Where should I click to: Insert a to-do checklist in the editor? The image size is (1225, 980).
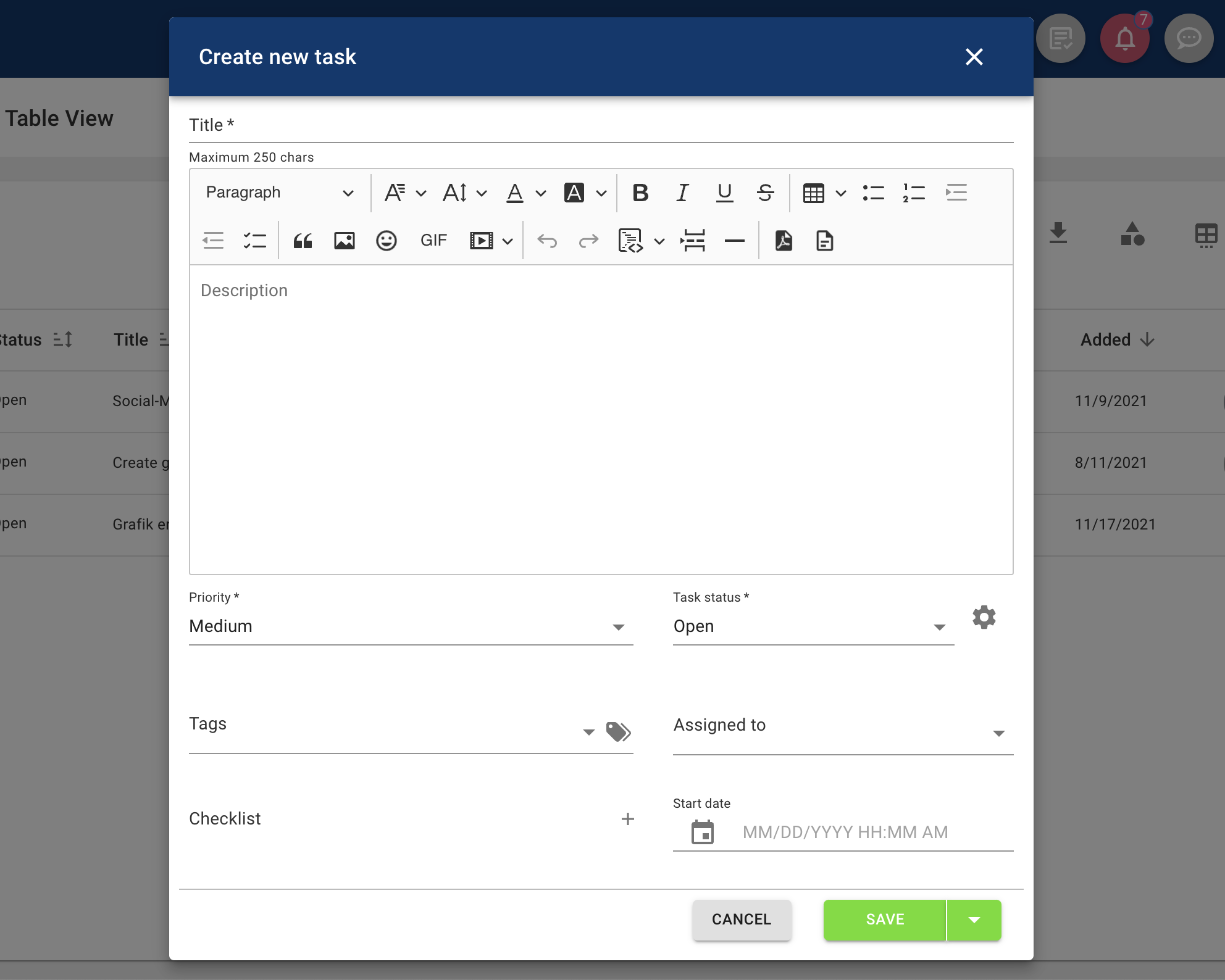[x=255, y=241]
